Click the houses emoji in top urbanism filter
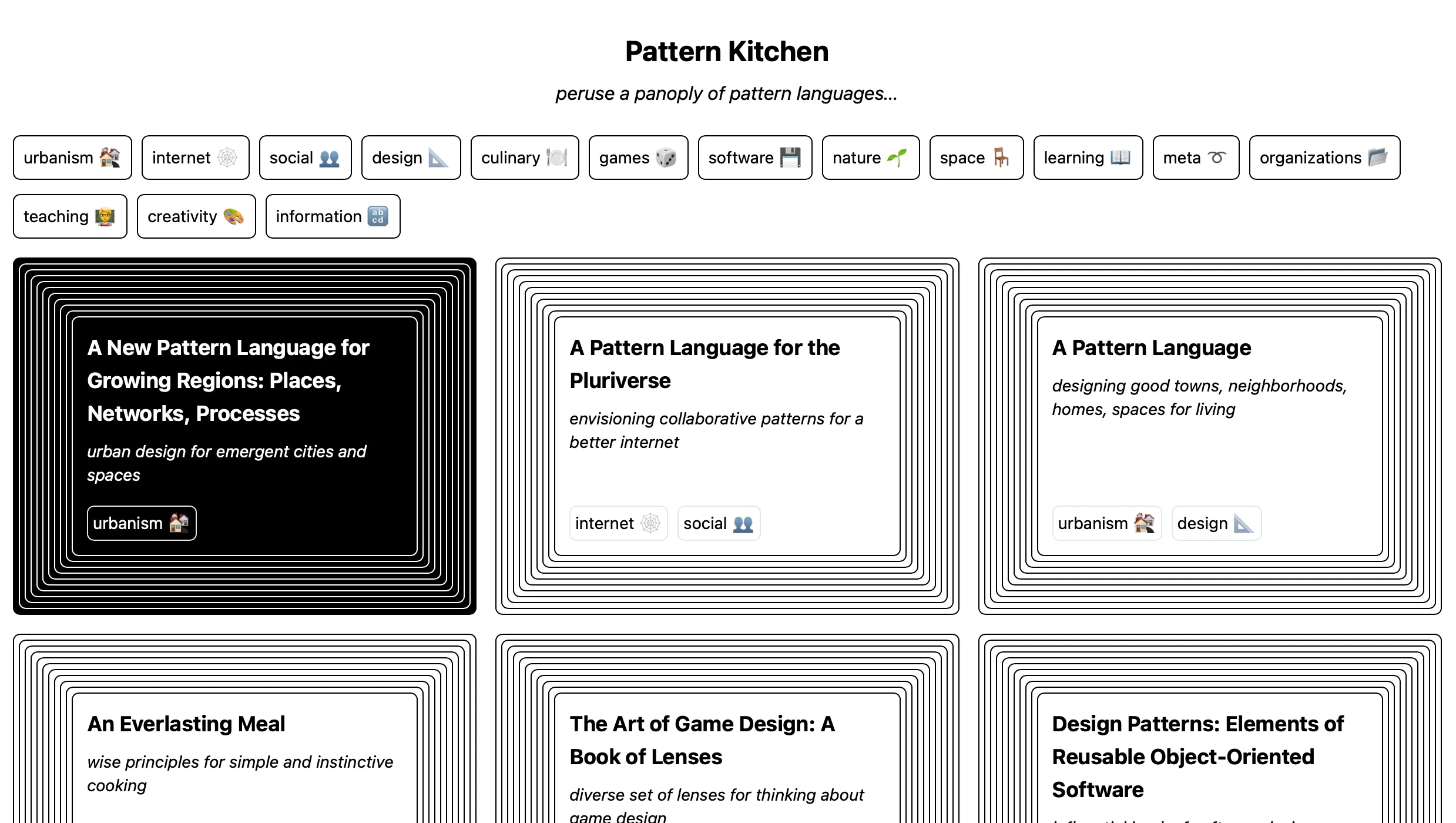Image resolution: width=1456 pixels, height=823 pixels. [x=110, y=158]
